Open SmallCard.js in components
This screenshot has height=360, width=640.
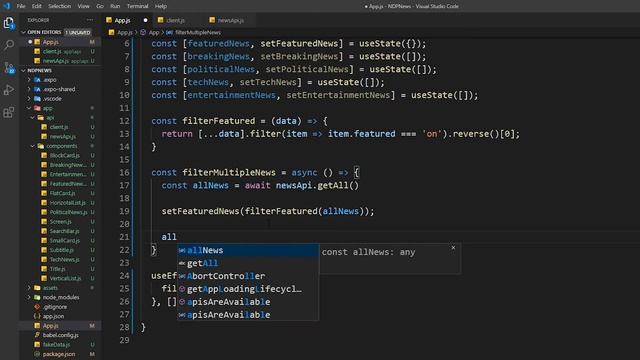click(x=60, y=240)
